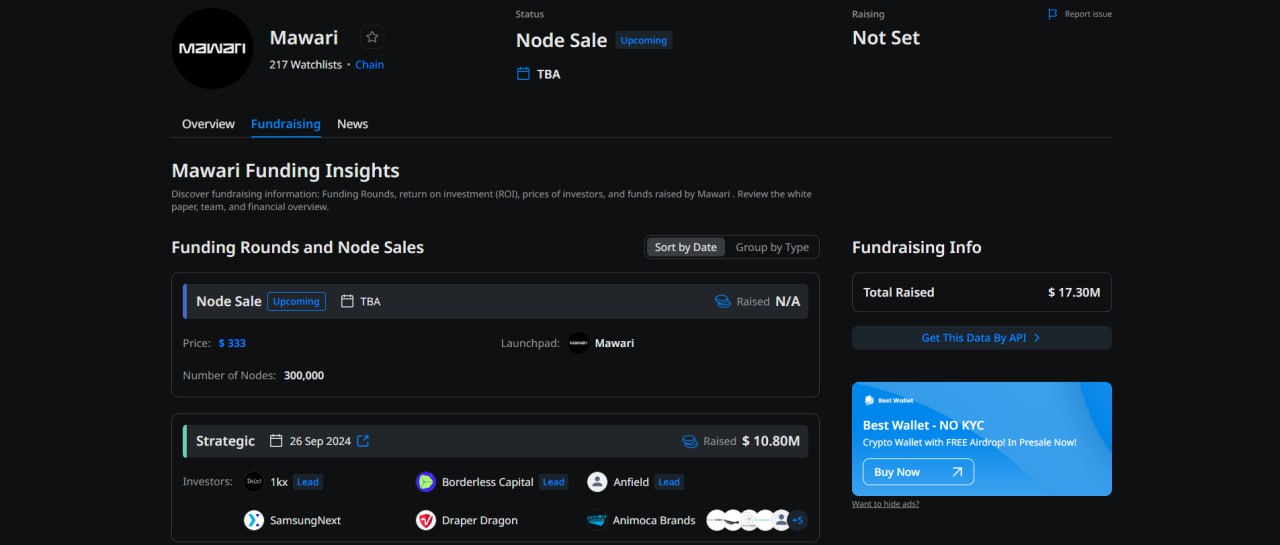Click the 217 Watchlists text

coord(305,64)
